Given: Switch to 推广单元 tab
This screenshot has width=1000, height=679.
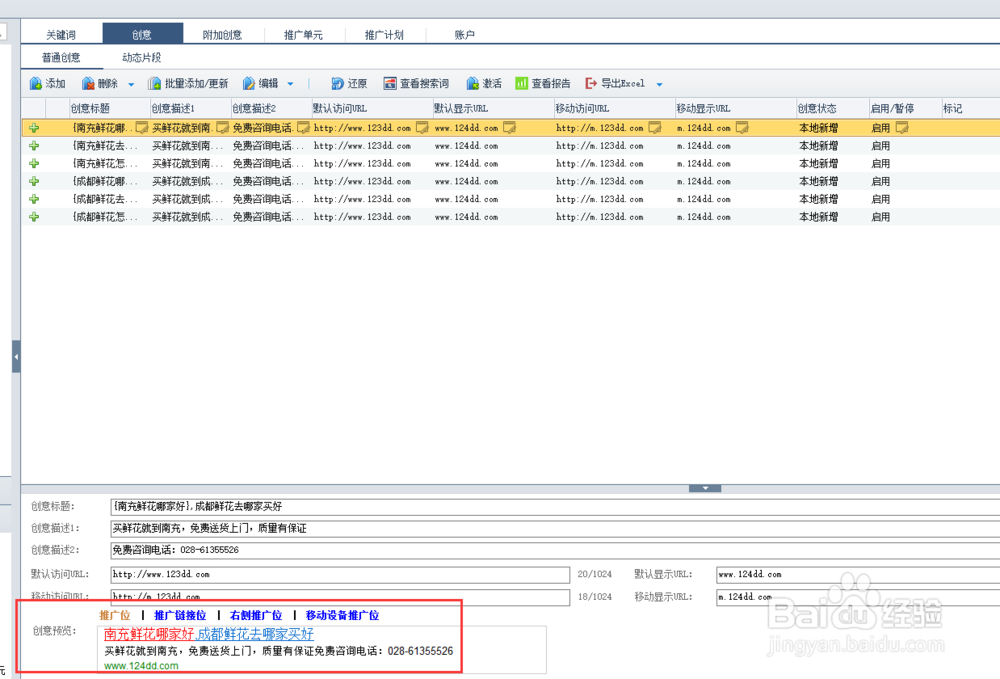Looking at the screenshot, I should click(304, 34).
